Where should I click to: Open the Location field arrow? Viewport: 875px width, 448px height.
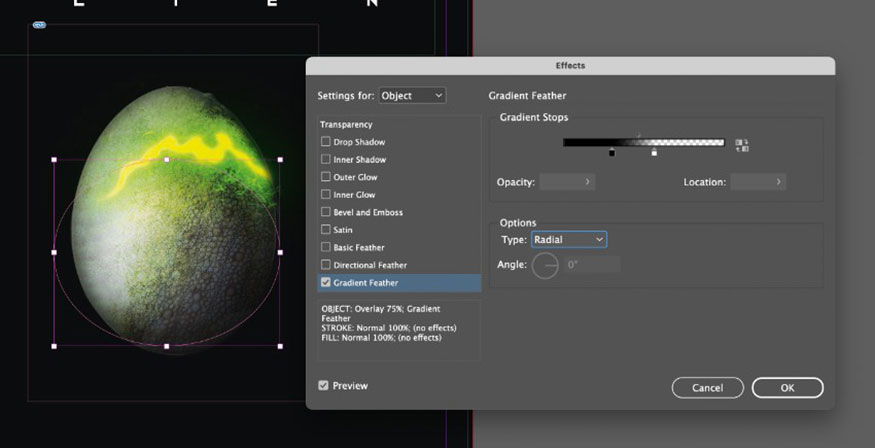pyautogui.click(x=778, y=182)
